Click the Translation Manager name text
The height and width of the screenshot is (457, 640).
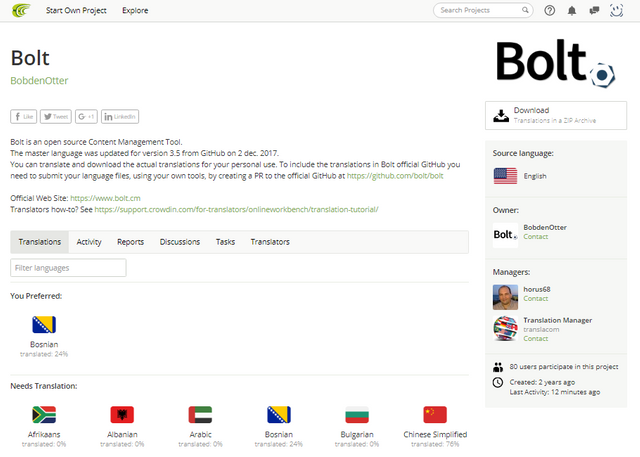pyautogui.click(x=558, y=320)
